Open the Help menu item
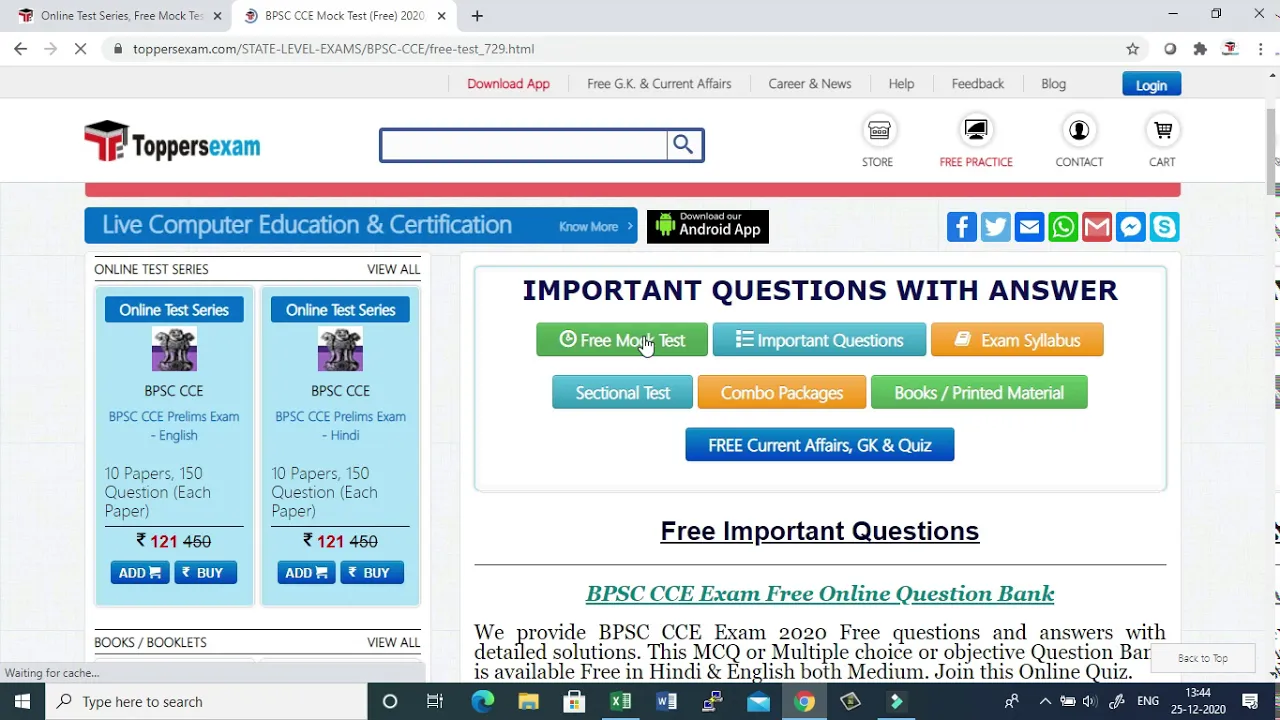The width and height of the screenshot is (1280, 720). point(901,84)
